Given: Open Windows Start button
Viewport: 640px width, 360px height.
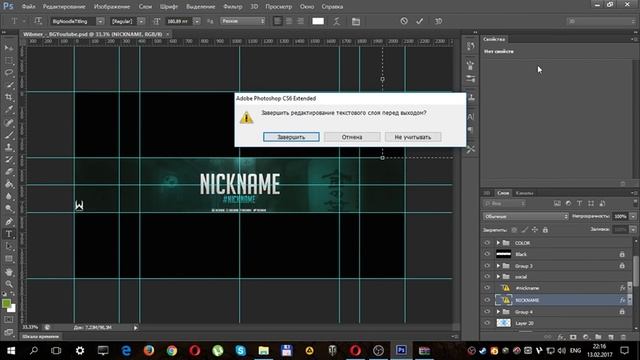Looking at the screenshot, I should 11,350.
